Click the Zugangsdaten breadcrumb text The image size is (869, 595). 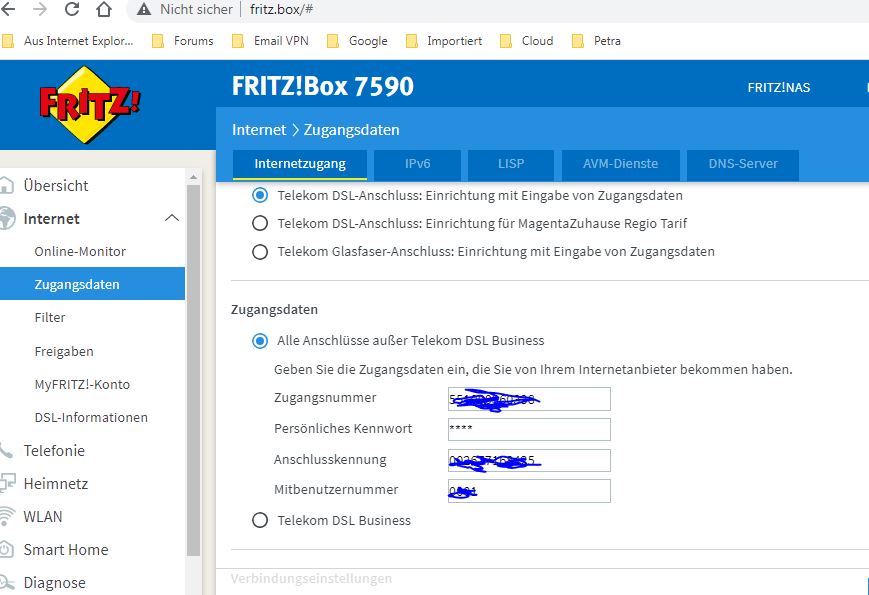coord(351,130)
